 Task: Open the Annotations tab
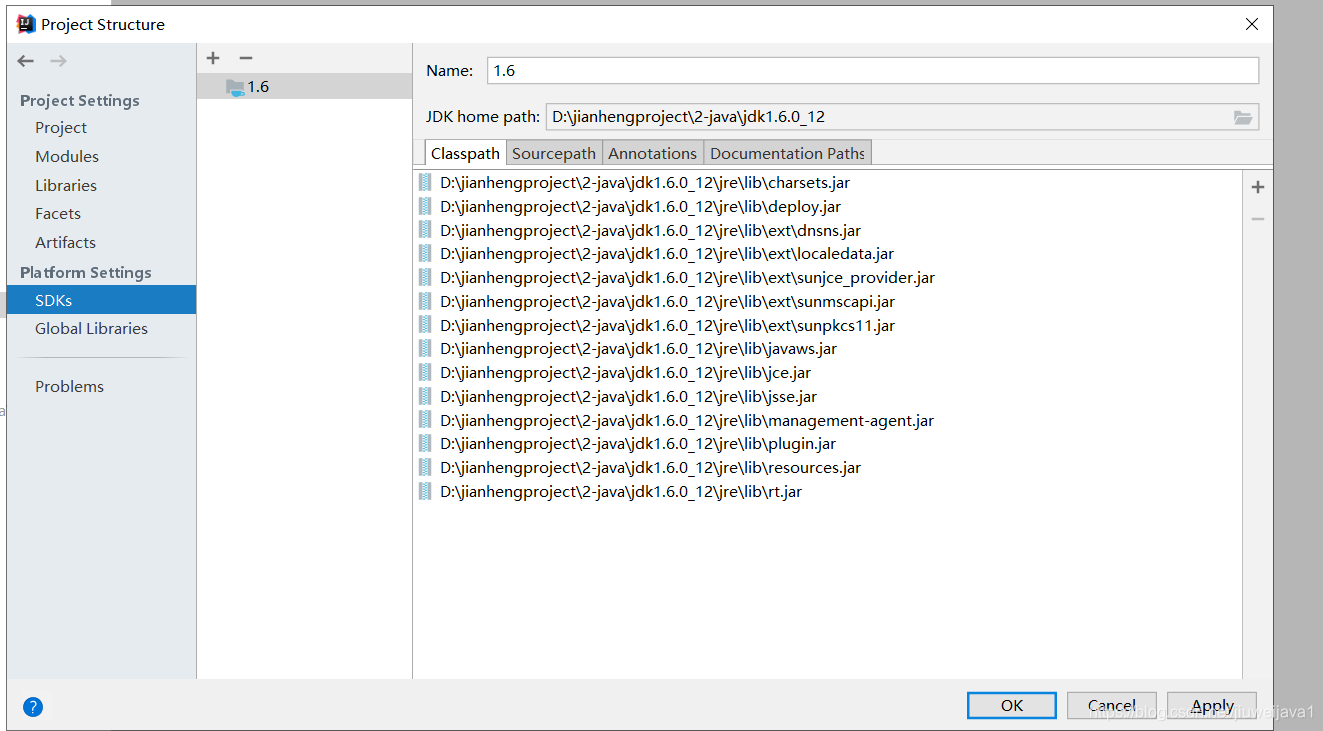pyautogui.click(x=652, y=153)
